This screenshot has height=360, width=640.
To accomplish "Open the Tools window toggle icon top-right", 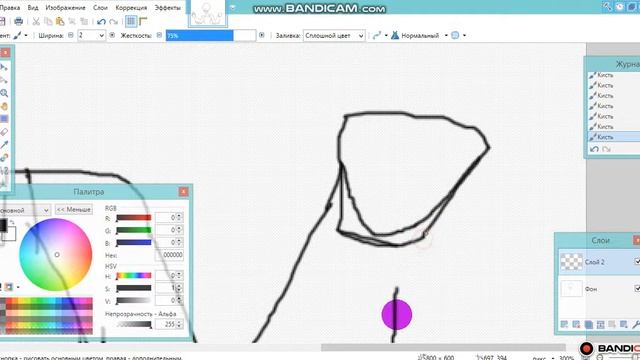I will [x=607, y=6].
